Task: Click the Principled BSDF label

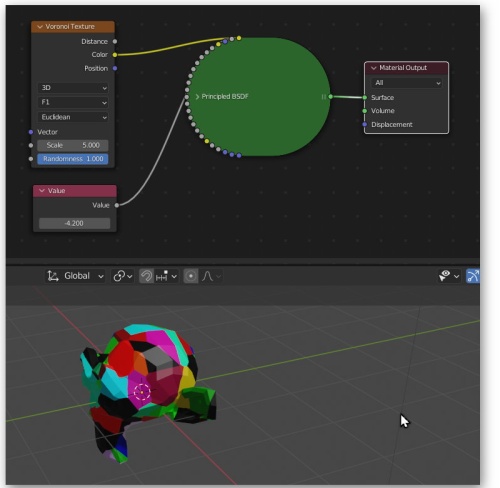Action: pos(225,97)
